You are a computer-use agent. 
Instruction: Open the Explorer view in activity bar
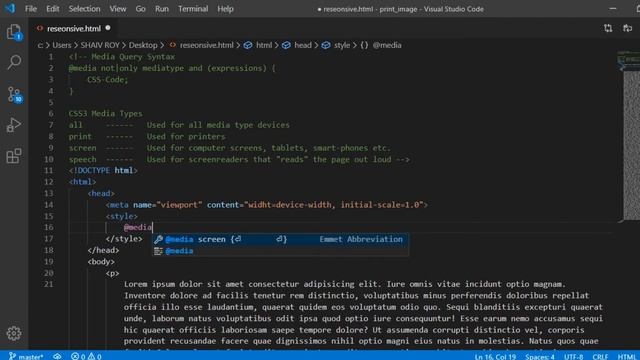point(14,32)
